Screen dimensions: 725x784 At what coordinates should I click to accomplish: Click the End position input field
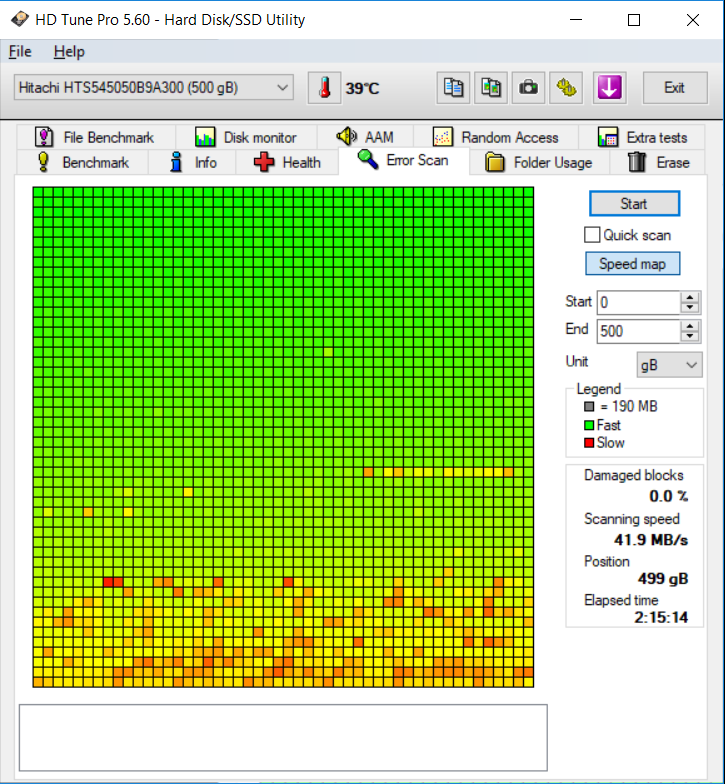(x=638, y=331)
